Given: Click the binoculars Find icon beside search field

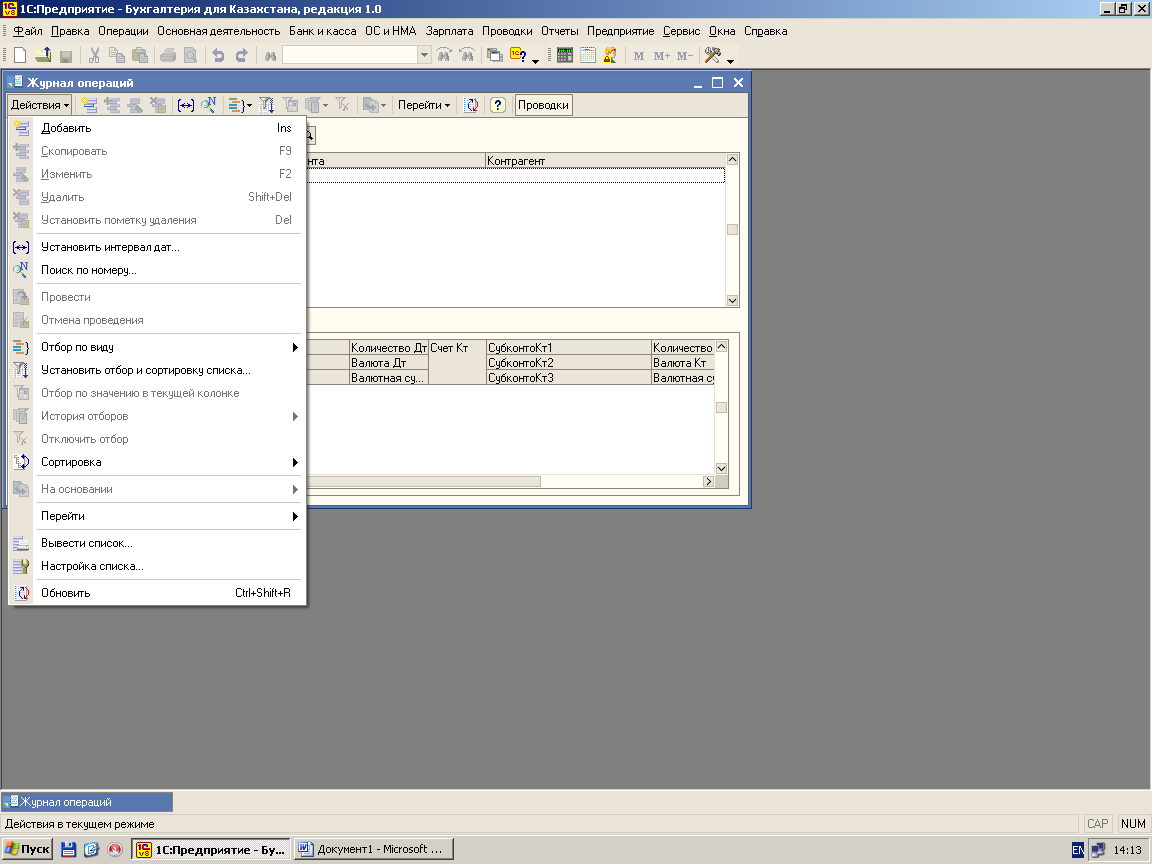Looking at the screenshot, I should [x=270, y=56].
